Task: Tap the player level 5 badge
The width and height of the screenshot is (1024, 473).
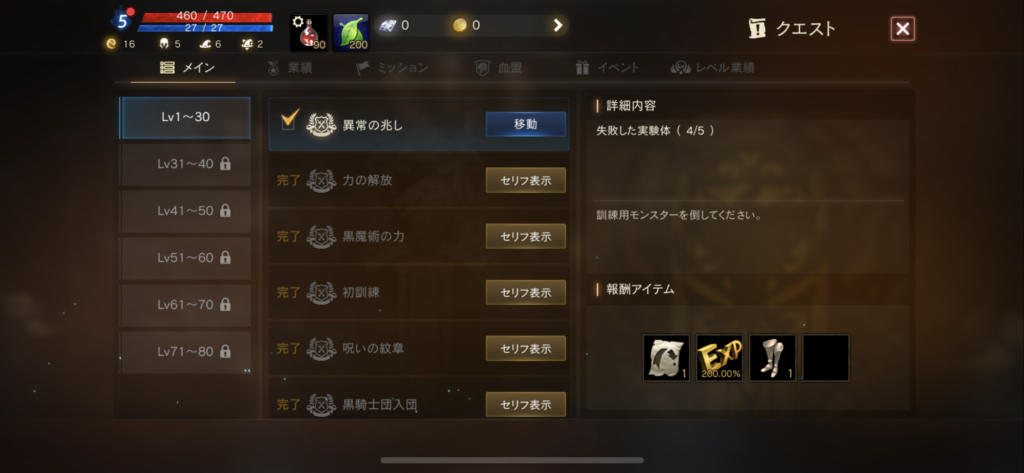Action: [122, 22]
